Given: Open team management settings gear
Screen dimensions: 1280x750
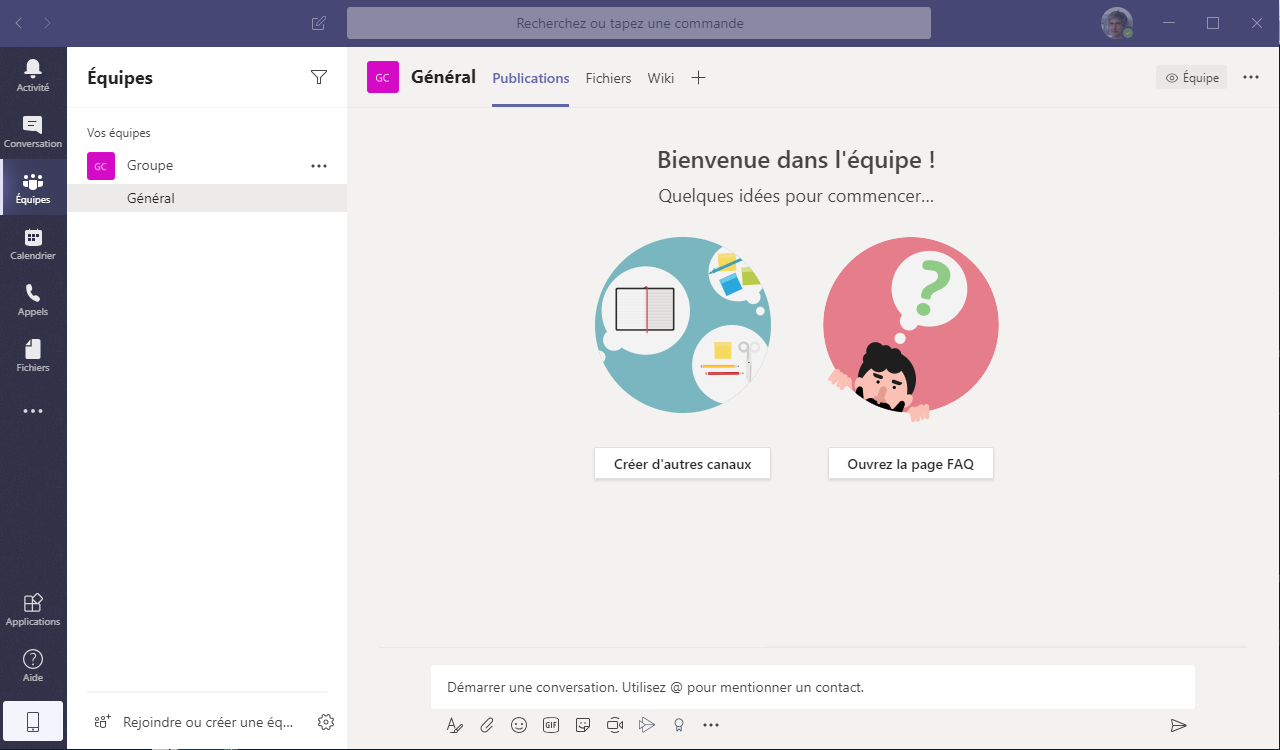Looking at the screenshot, I should [x=325, y=722].
